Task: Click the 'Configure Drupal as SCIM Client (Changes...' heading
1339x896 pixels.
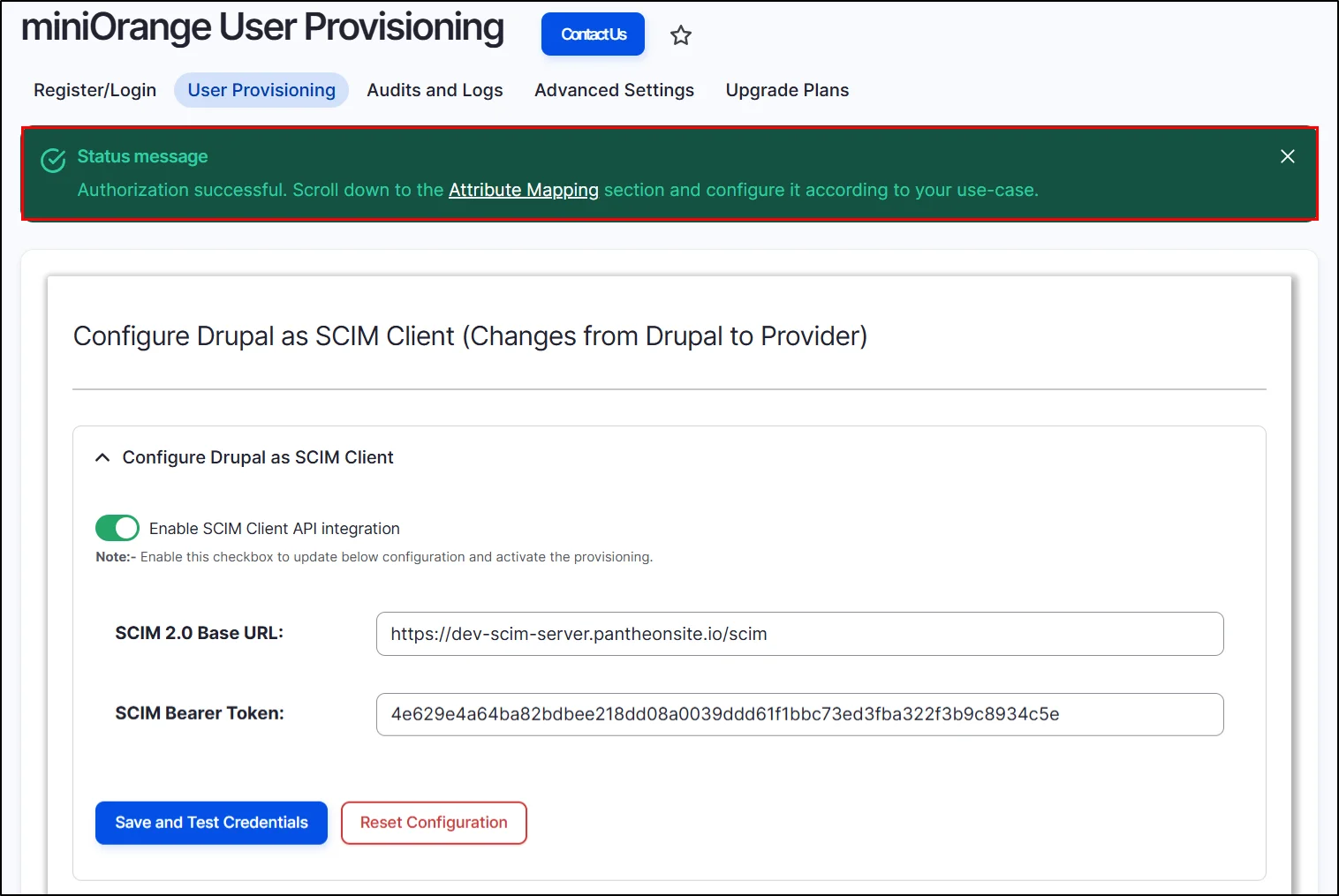Action: [x=470, y=336]
